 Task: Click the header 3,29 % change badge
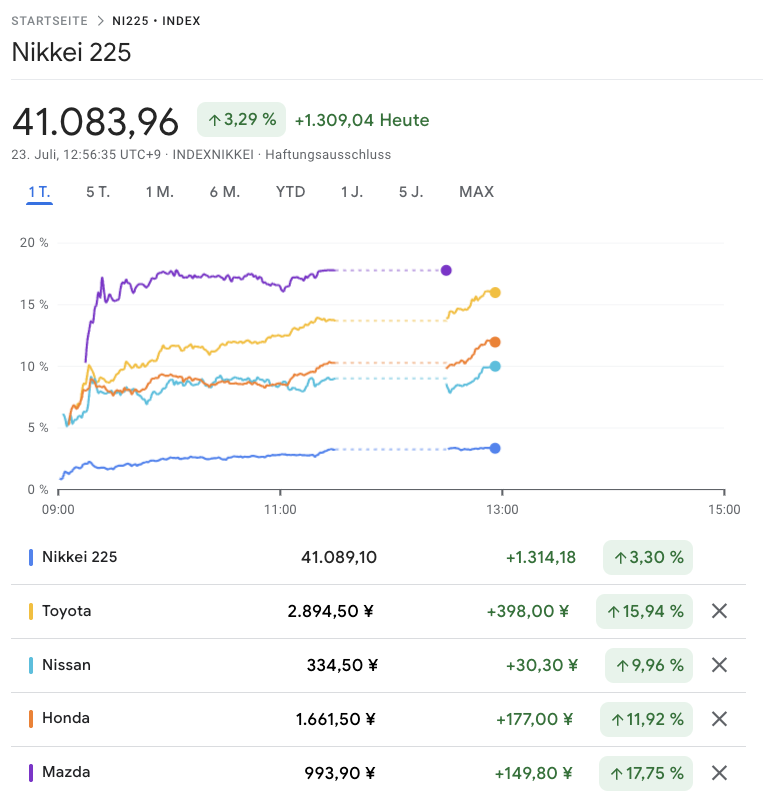point(241,119)
